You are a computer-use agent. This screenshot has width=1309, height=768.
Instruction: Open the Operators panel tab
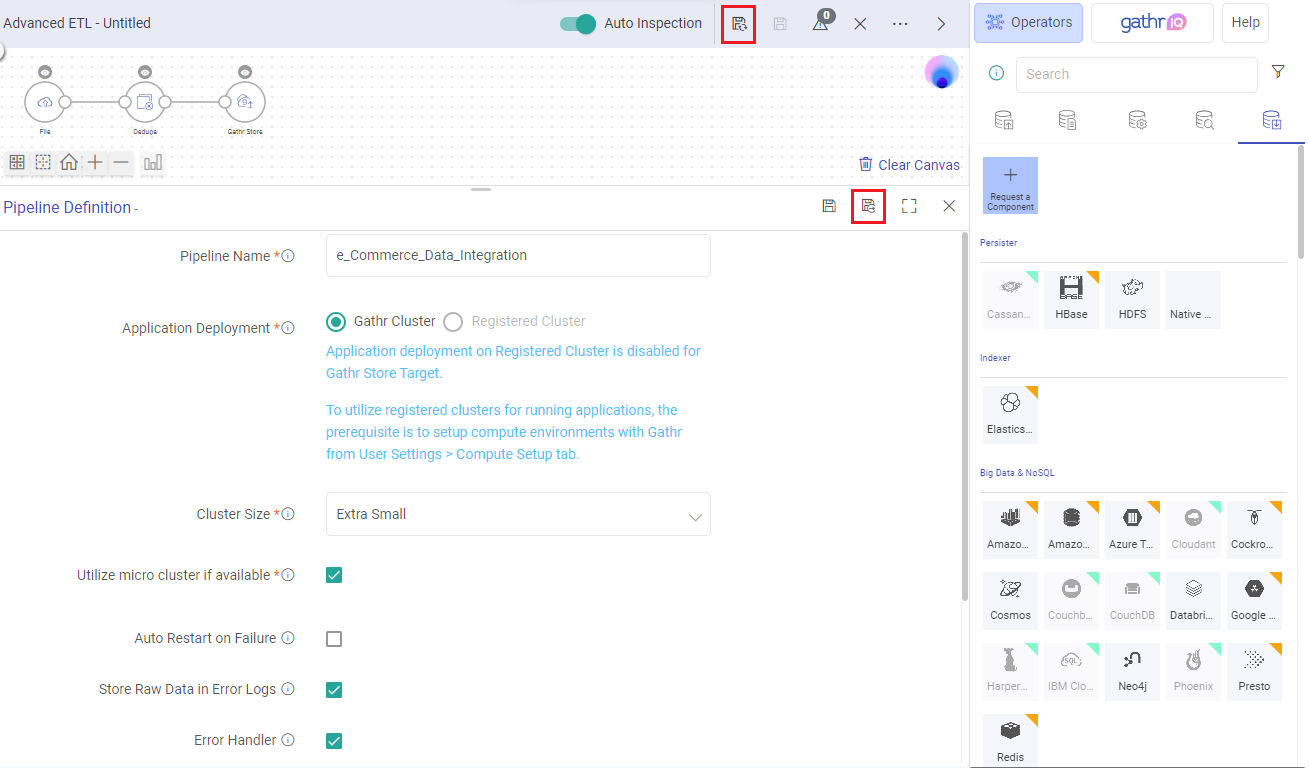[x=1028, y=23]
